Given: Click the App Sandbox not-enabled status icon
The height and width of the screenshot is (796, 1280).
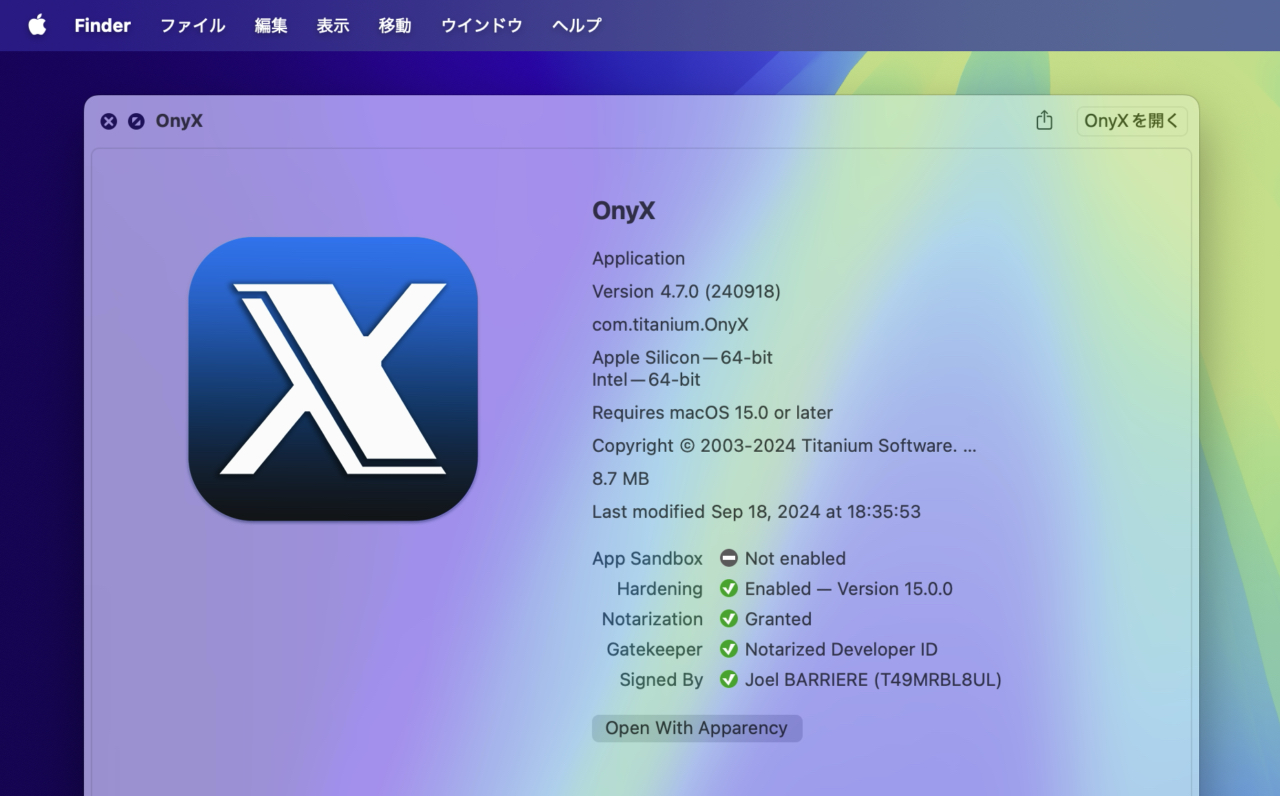Looking at the screenshot, I should [x=729, y=558].
